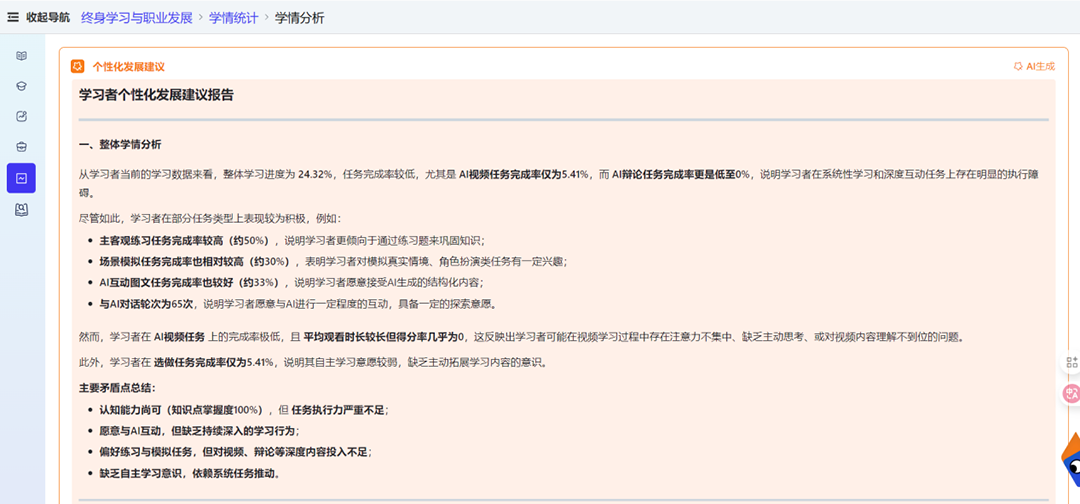Click the heading 学习者个性化发展建议报告

[x=156, y=95]
